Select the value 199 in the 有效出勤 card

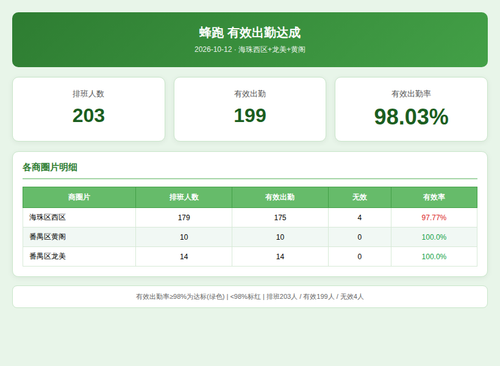pos(250,116)
